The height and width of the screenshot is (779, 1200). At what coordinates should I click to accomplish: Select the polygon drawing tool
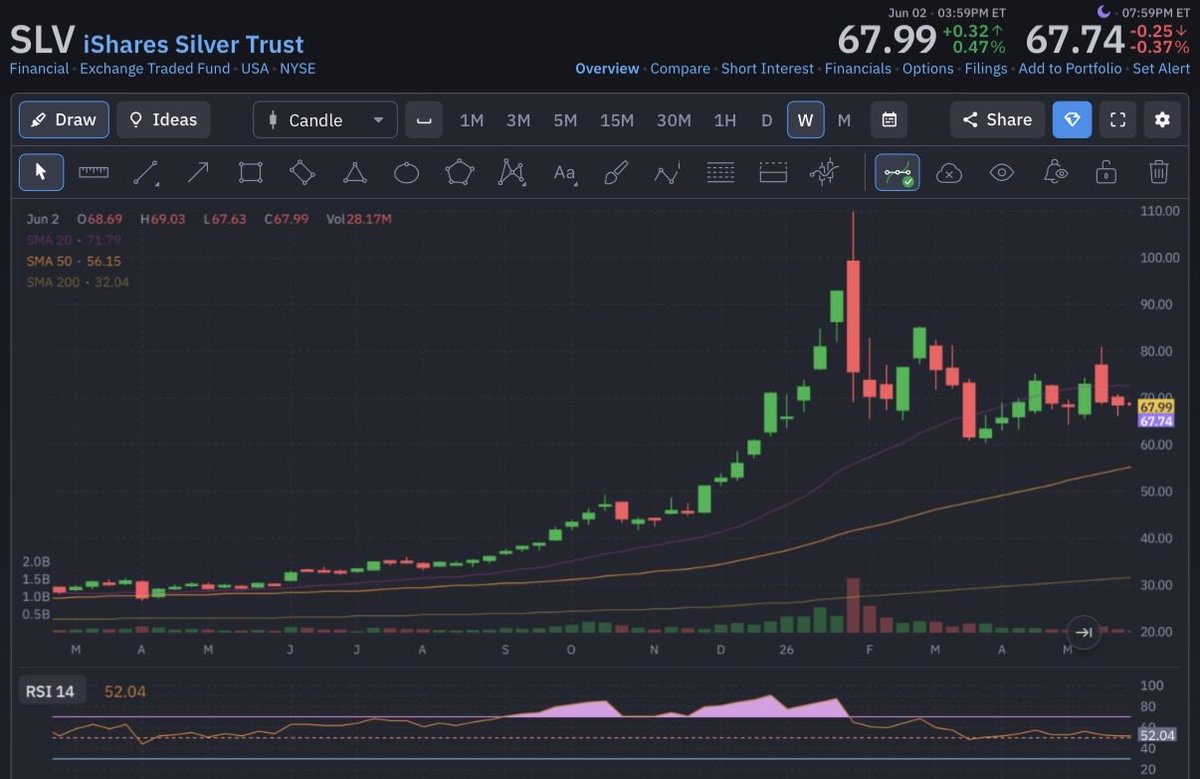coord(459,173)
